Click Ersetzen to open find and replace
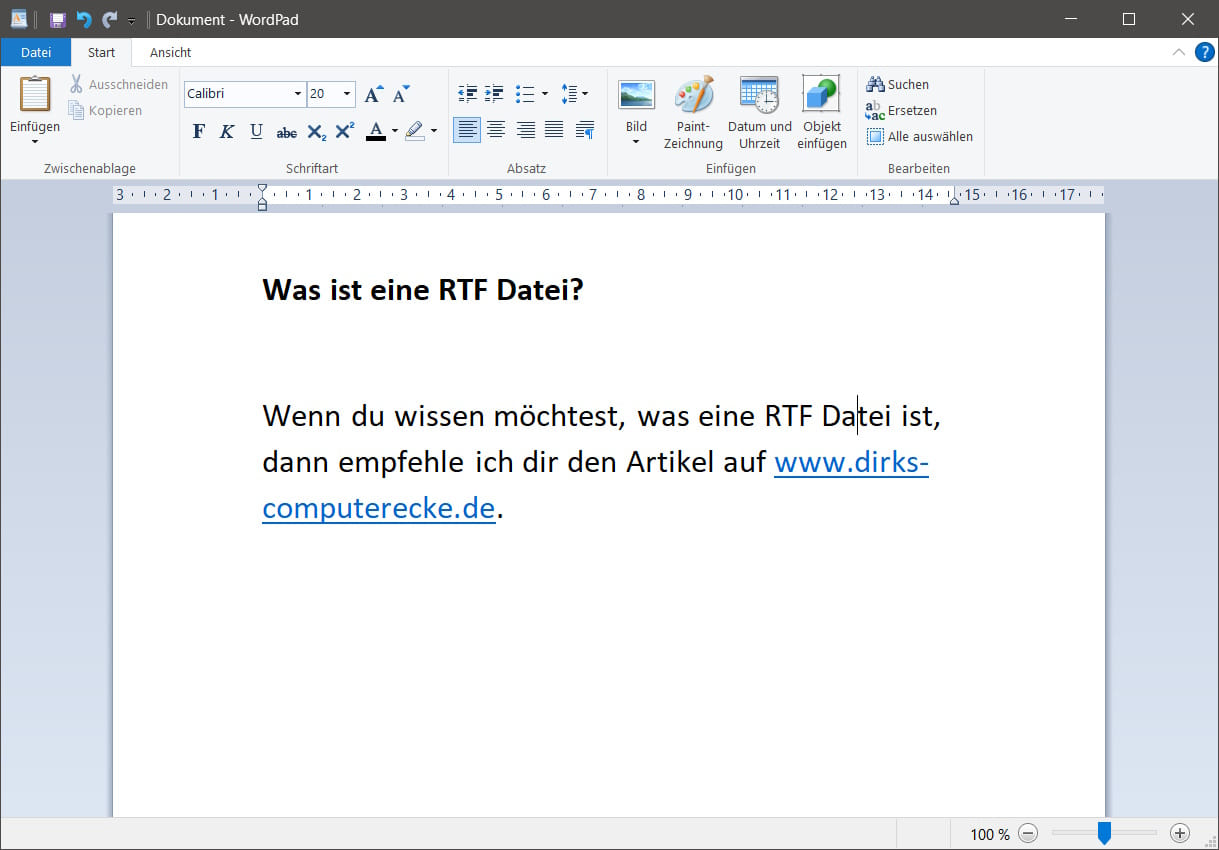The width and height of the screenshot is (1219, 850). pos(908,110)
